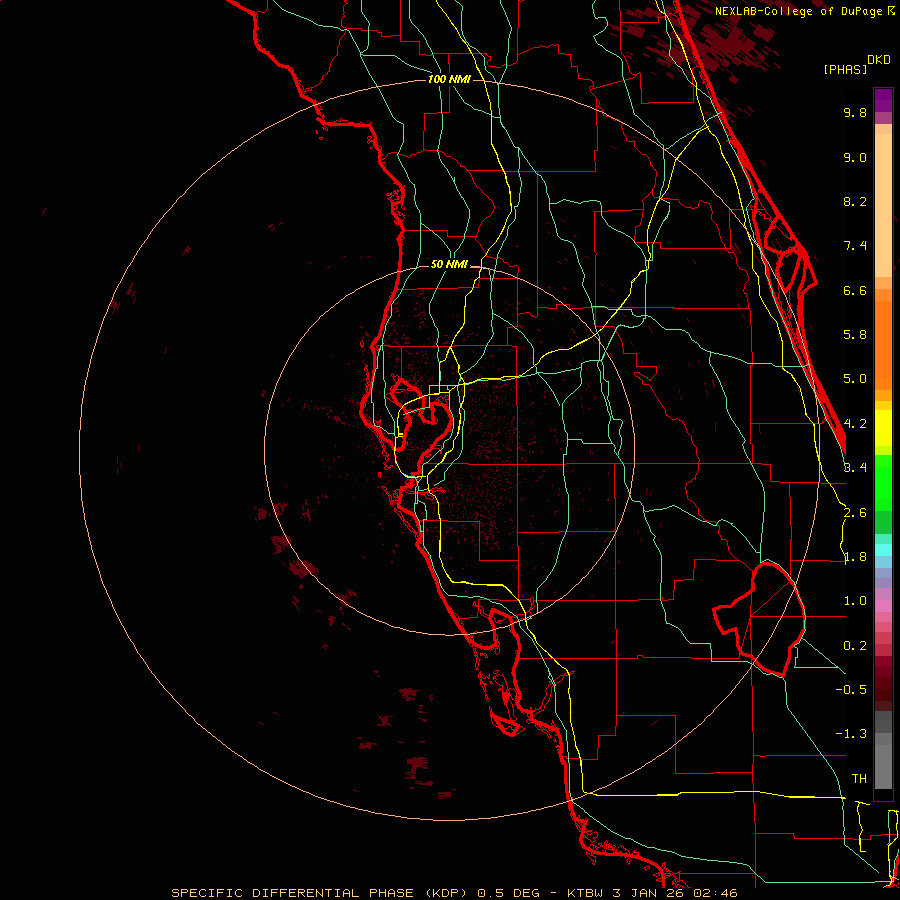Click the 9.0 scale value

(x=855, y=157)
